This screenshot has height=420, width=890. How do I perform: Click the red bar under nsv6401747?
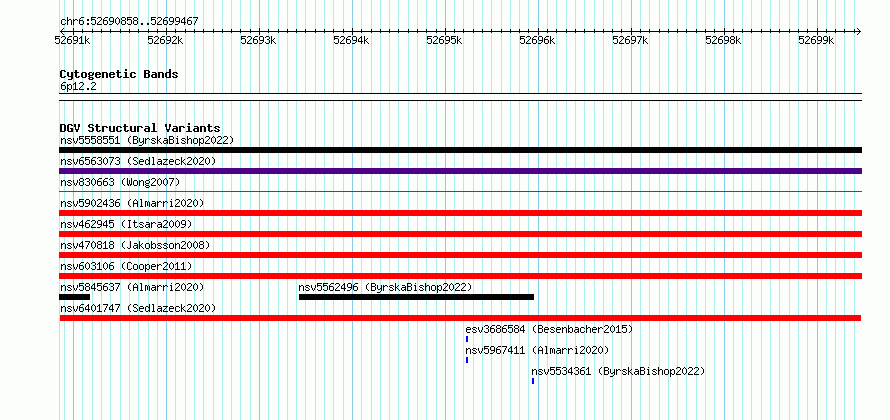(460, 318)
